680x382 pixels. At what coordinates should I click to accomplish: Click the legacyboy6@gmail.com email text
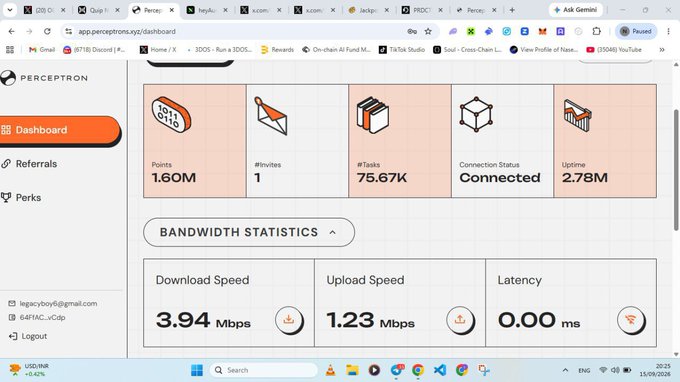[58, 304]
